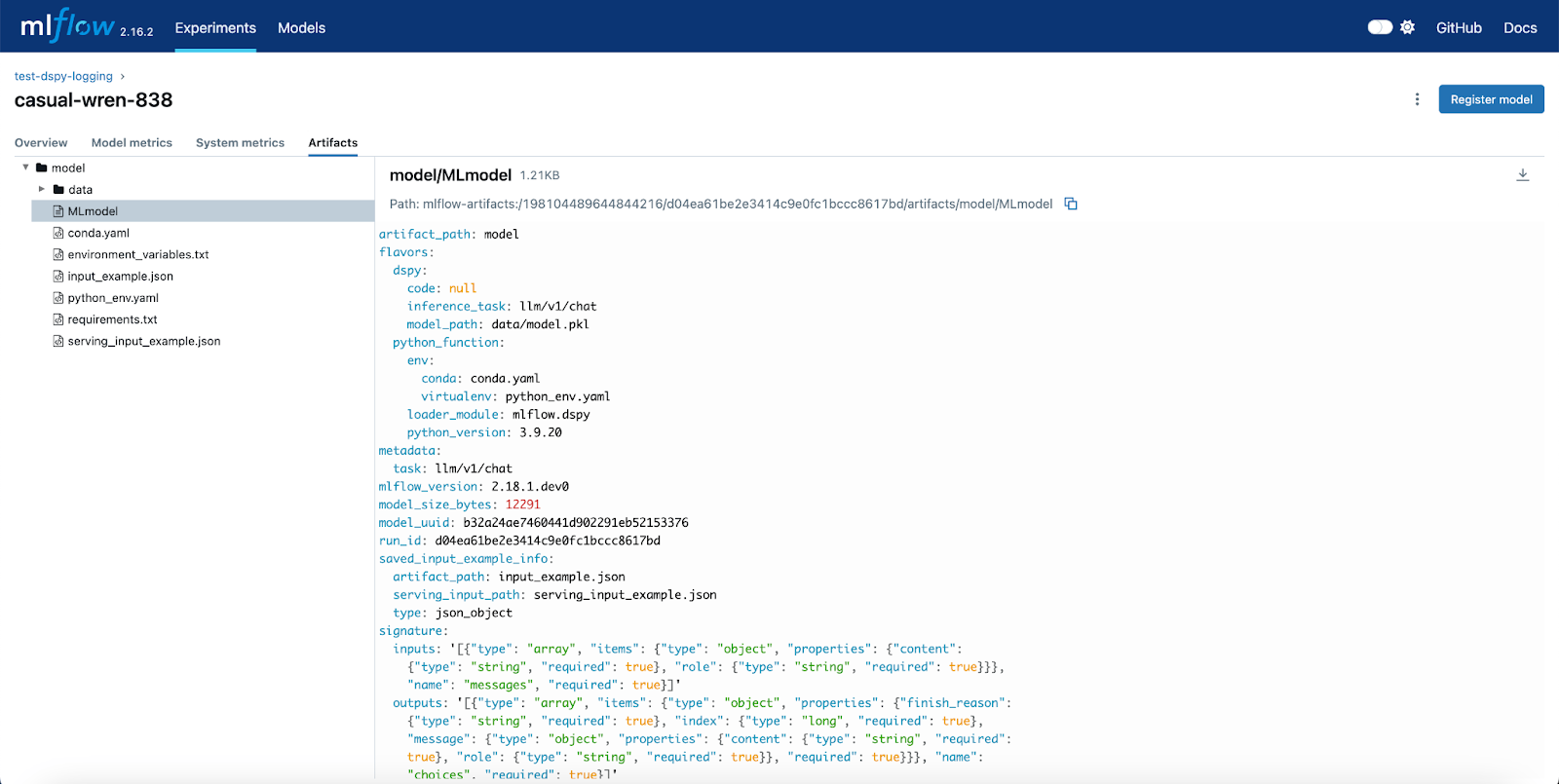Open the Experiments tab
Image resolution: width=1559 pixels, height=784 pixels.
tap(215, 28)
